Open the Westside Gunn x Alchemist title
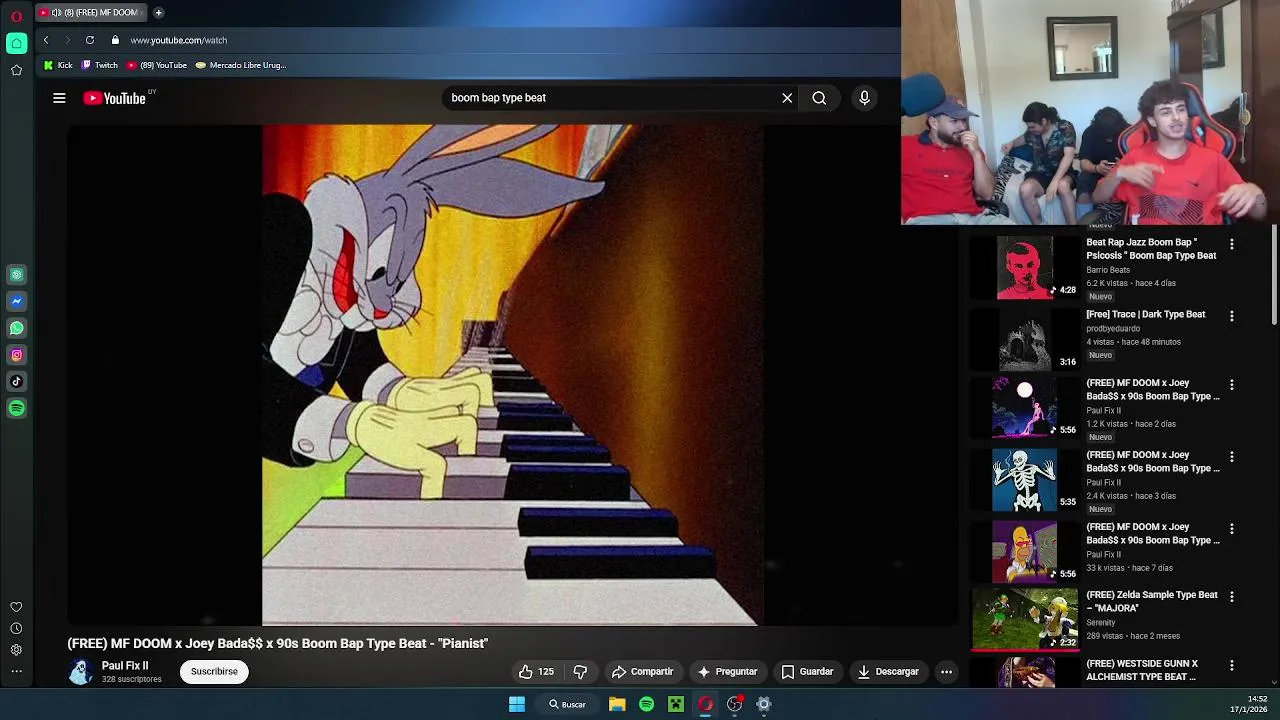 coord(1142,670)
